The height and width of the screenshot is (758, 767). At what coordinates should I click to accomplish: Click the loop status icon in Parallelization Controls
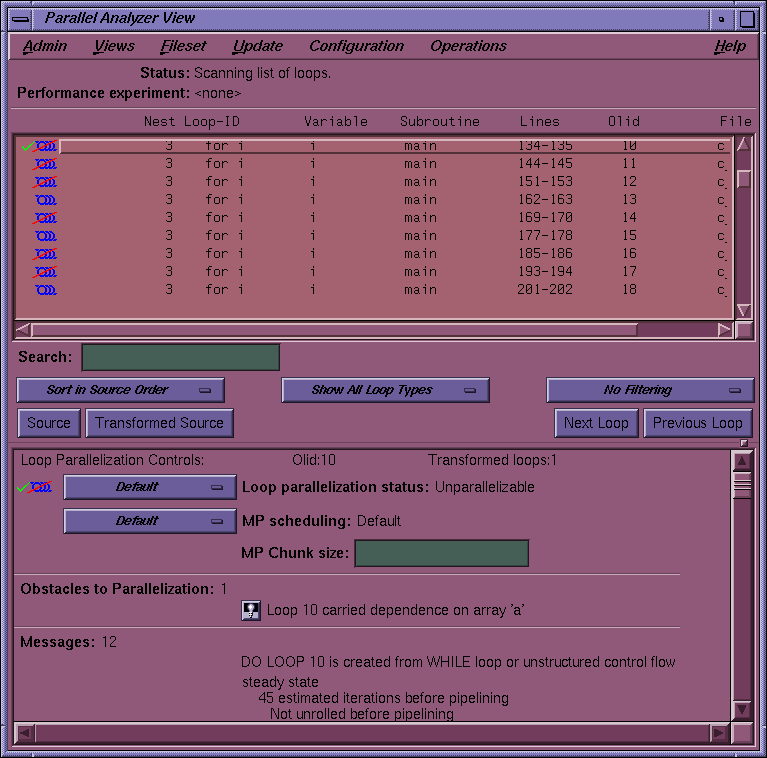click(35, 487)
